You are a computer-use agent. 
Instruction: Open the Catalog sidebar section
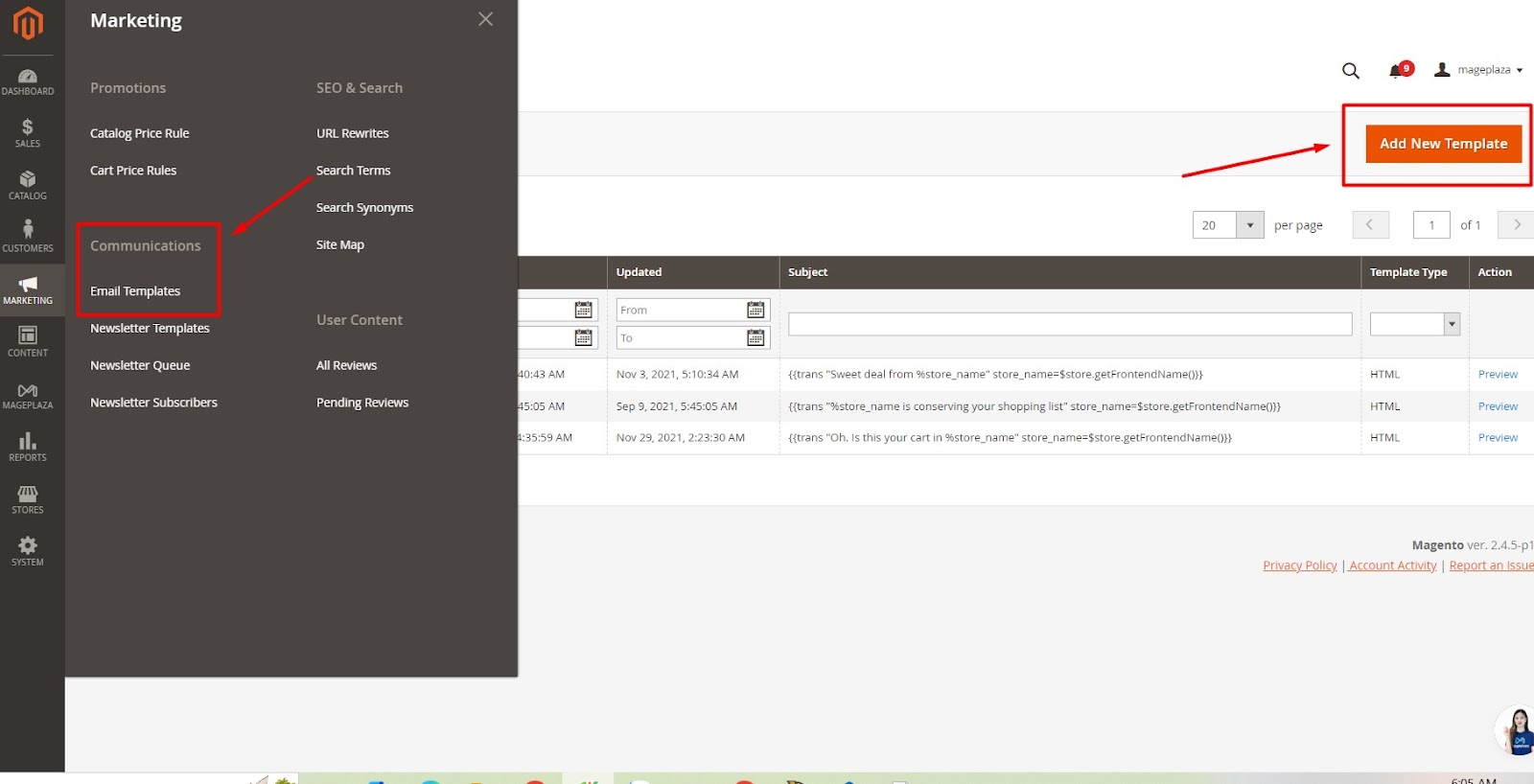(x=28, y=185)
